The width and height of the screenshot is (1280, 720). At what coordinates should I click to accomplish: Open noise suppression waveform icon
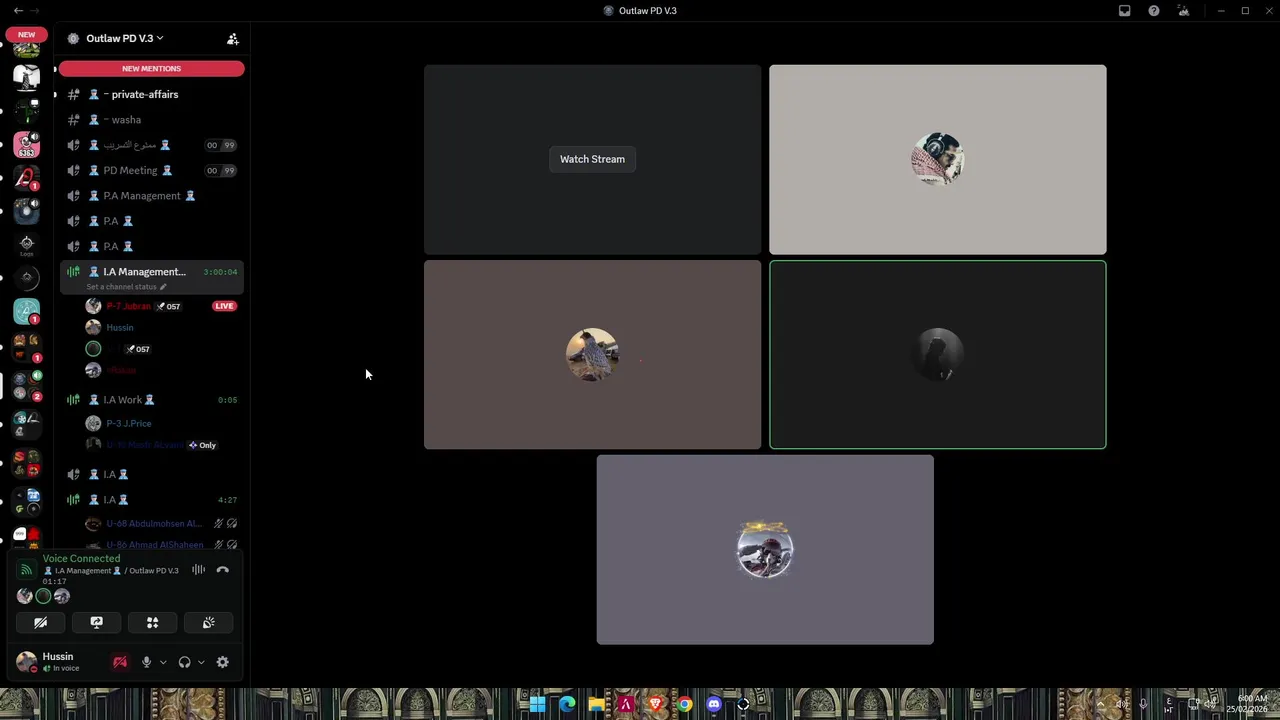click(198, 570)
